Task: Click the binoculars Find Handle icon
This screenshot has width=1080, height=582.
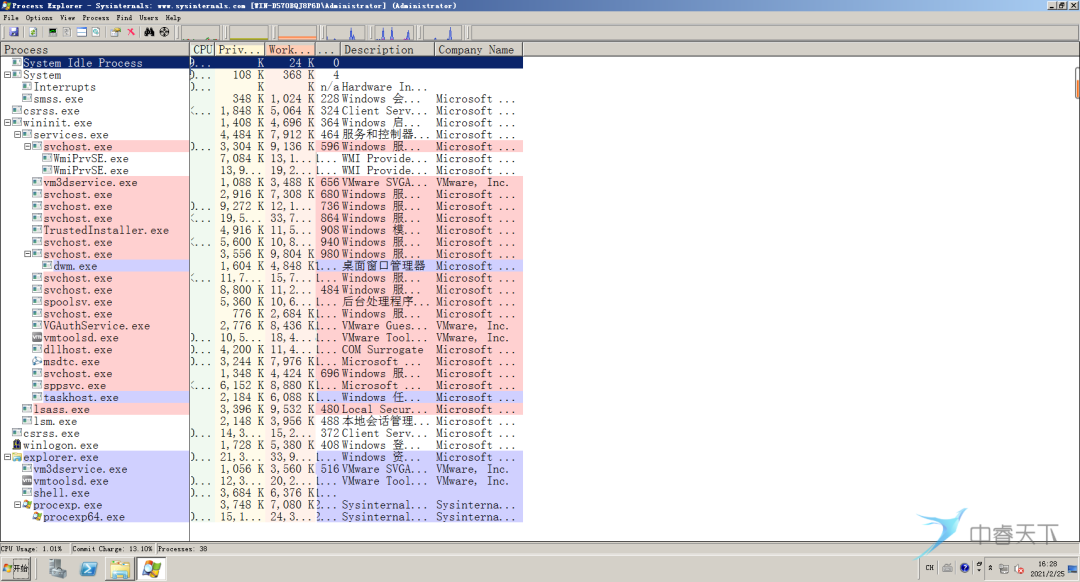Action: click(x=149, y=32)
